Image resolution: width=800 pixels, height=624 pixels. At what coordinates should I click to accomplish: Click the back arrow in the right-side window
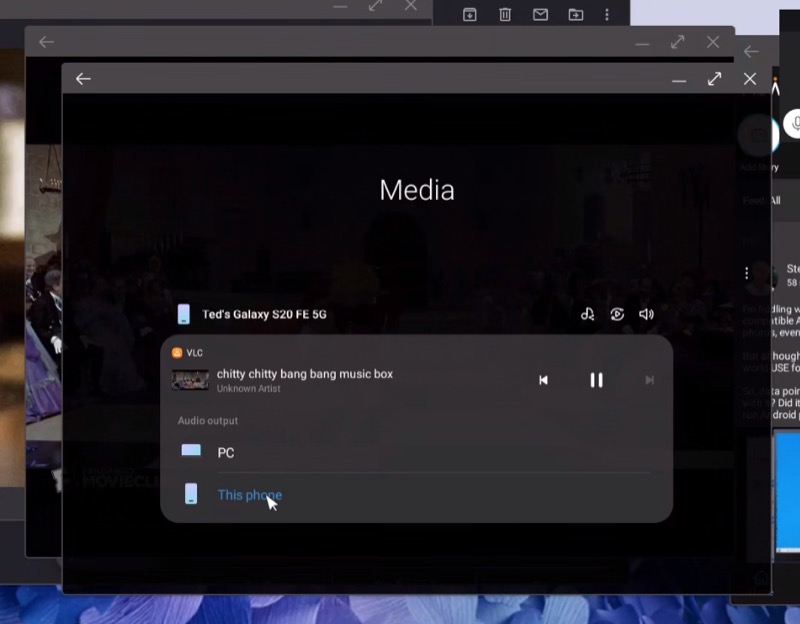click(751, 52)
